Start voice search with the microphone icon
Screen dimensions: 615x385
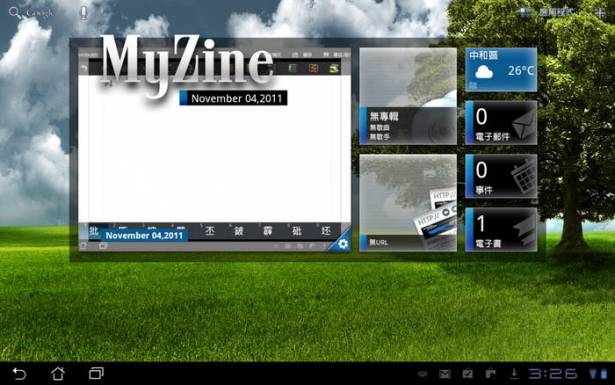coord(83,13)
